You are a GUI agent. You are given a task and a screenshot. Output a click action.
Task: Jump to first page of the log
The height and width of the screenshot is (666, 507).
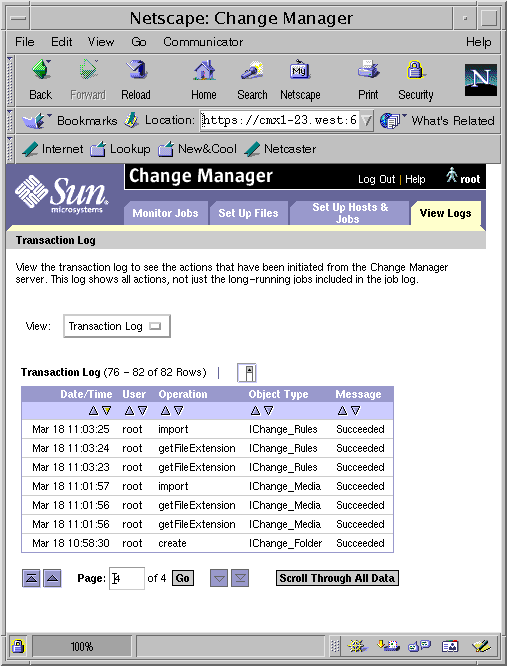coord(31,578)
